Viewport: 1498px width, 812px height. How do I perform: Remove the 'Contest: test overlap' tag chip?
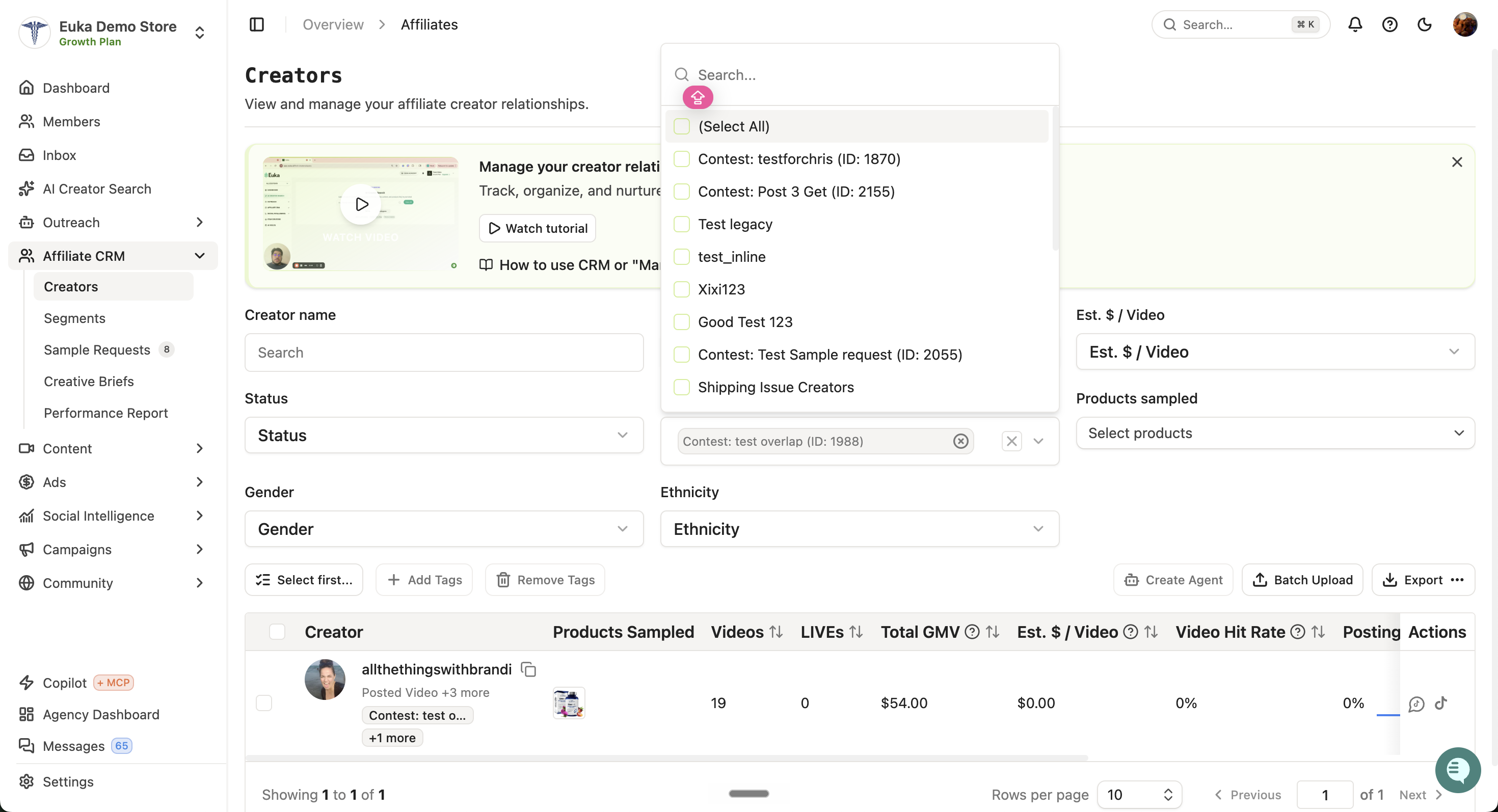960,441
